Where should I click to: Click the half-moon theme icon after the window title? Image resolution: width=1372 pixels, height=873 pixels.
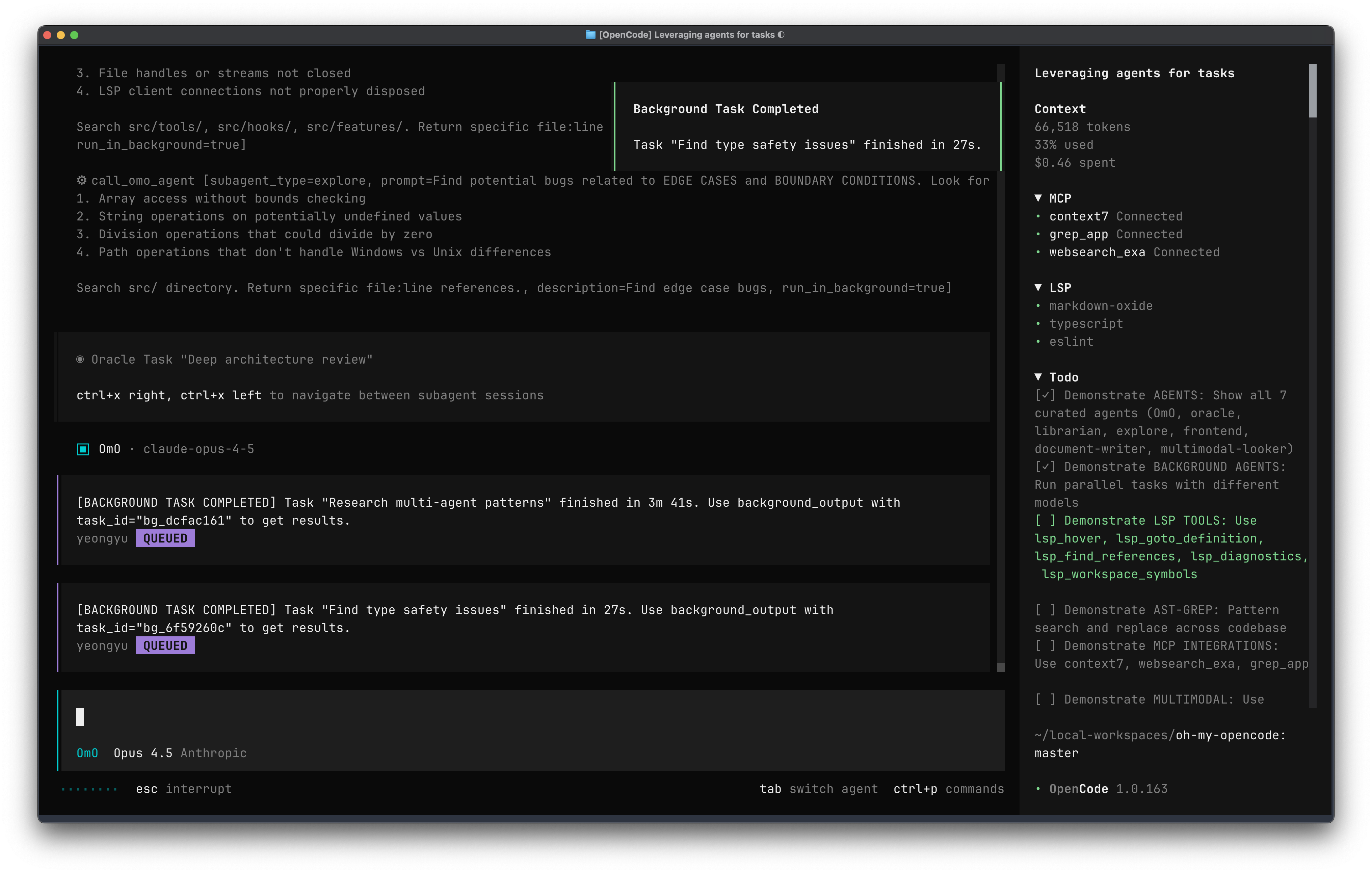pyautogui.click(x=781, y=35)
